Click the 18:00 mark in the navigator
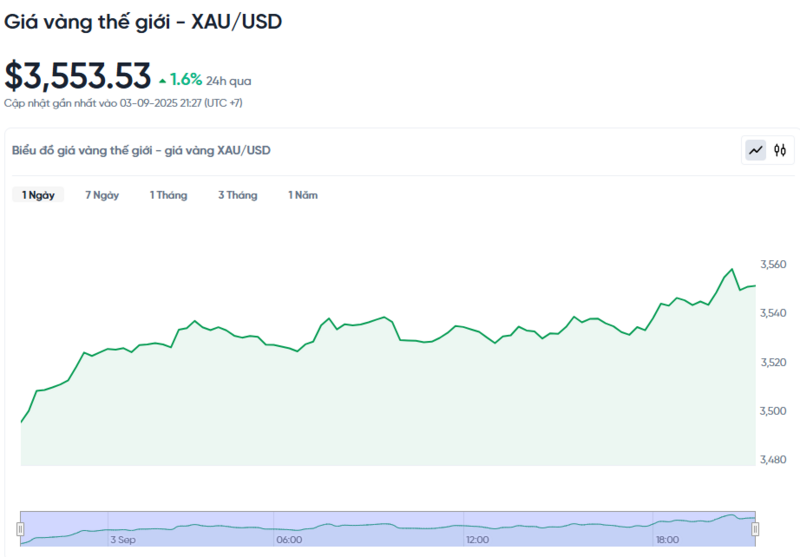 pyautogui.click(x=666, y=540)
